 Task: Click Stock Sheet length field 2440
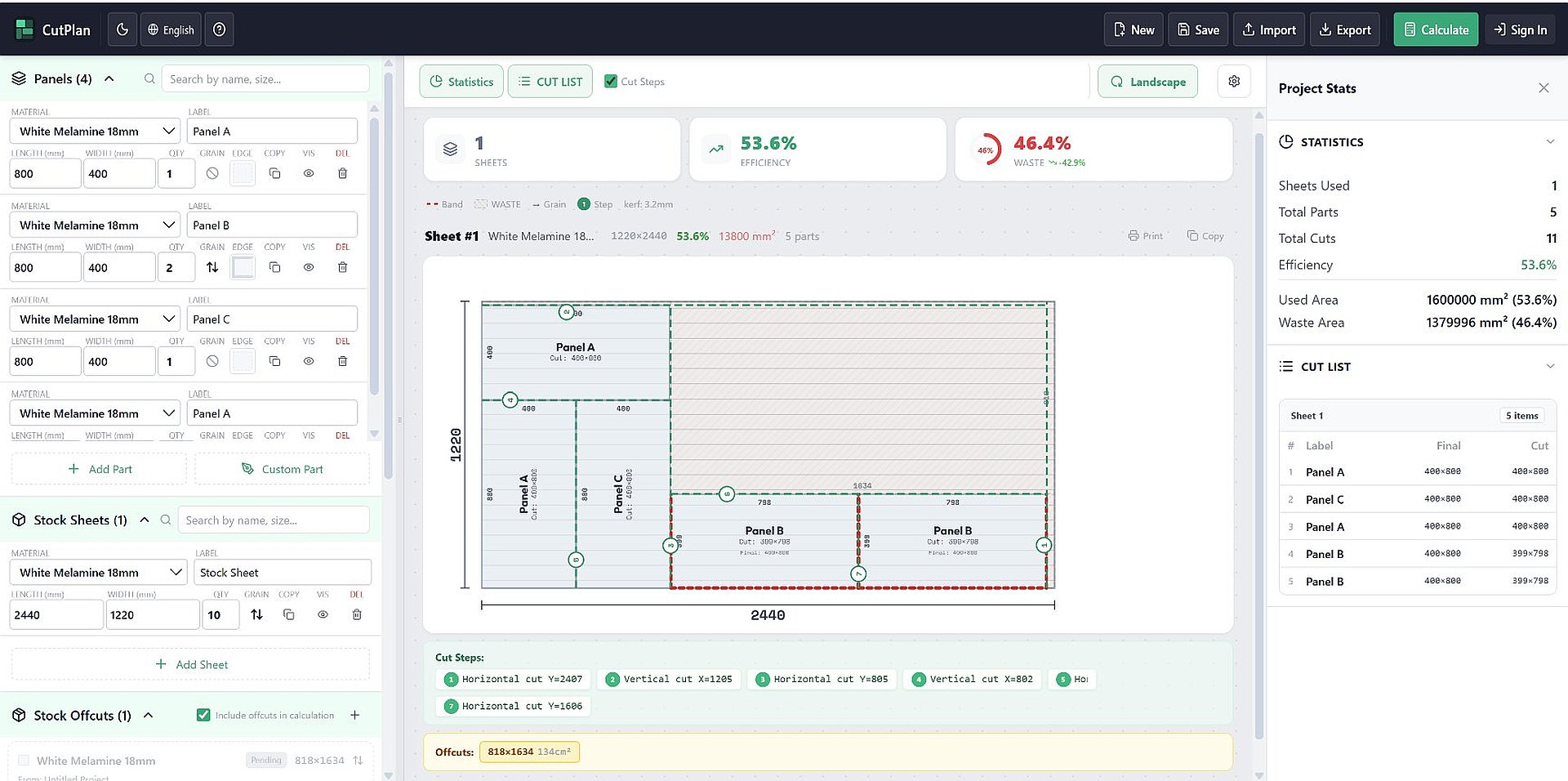coord(56,614)
